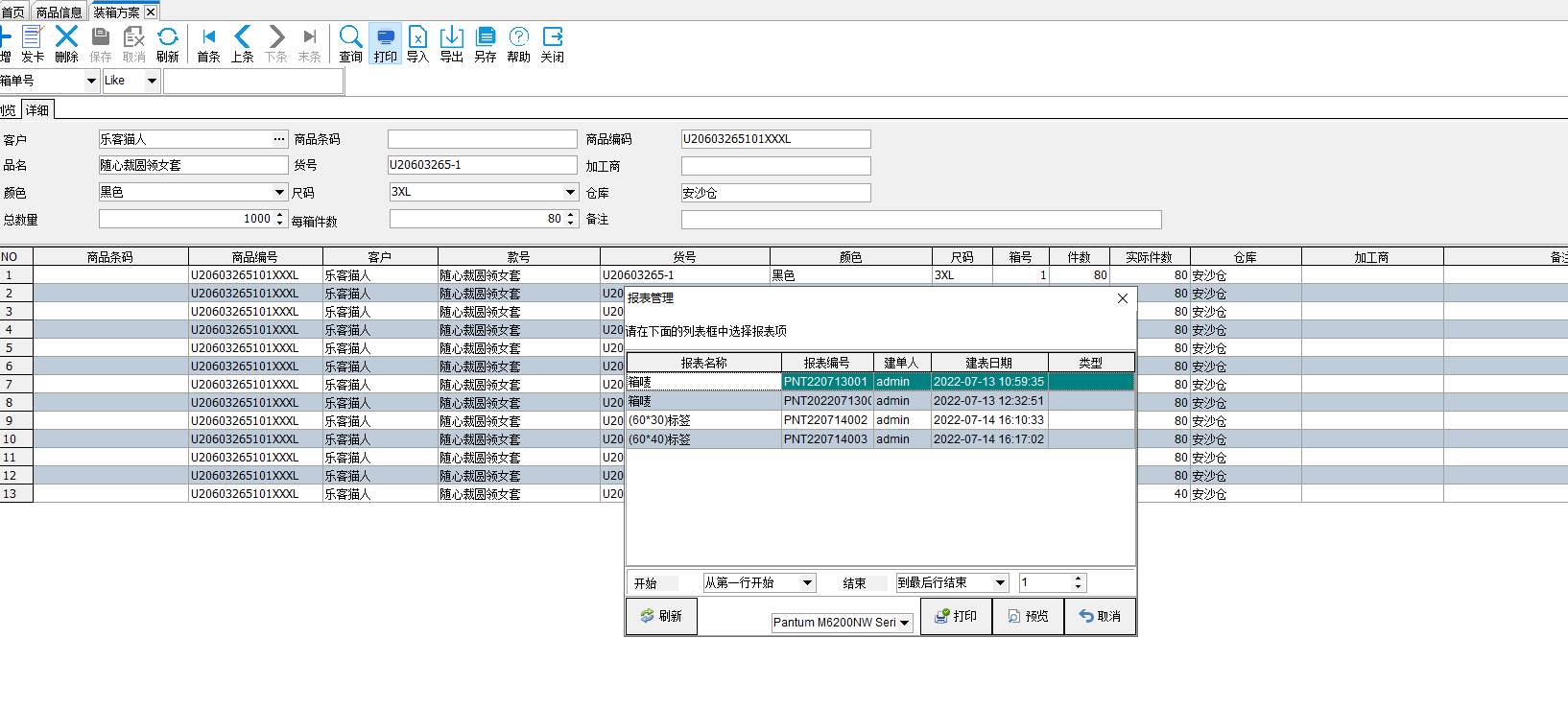Click the 打印 toolbar icon
The height and width of the screenshot is (709, 1568).
pyautogui.click(x=386, y=44)
